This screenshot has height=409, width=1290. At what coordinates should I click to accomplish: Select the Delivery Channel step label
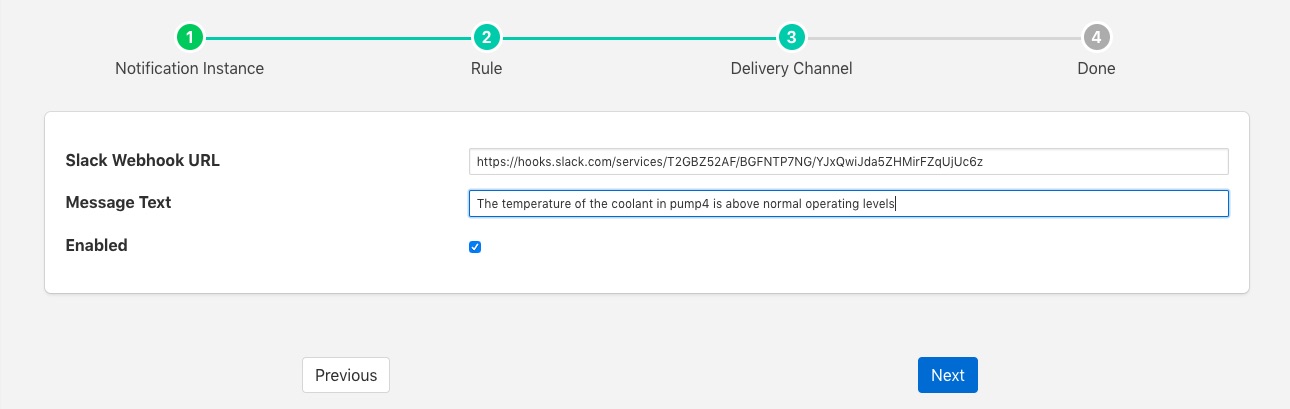pos(791,69)
